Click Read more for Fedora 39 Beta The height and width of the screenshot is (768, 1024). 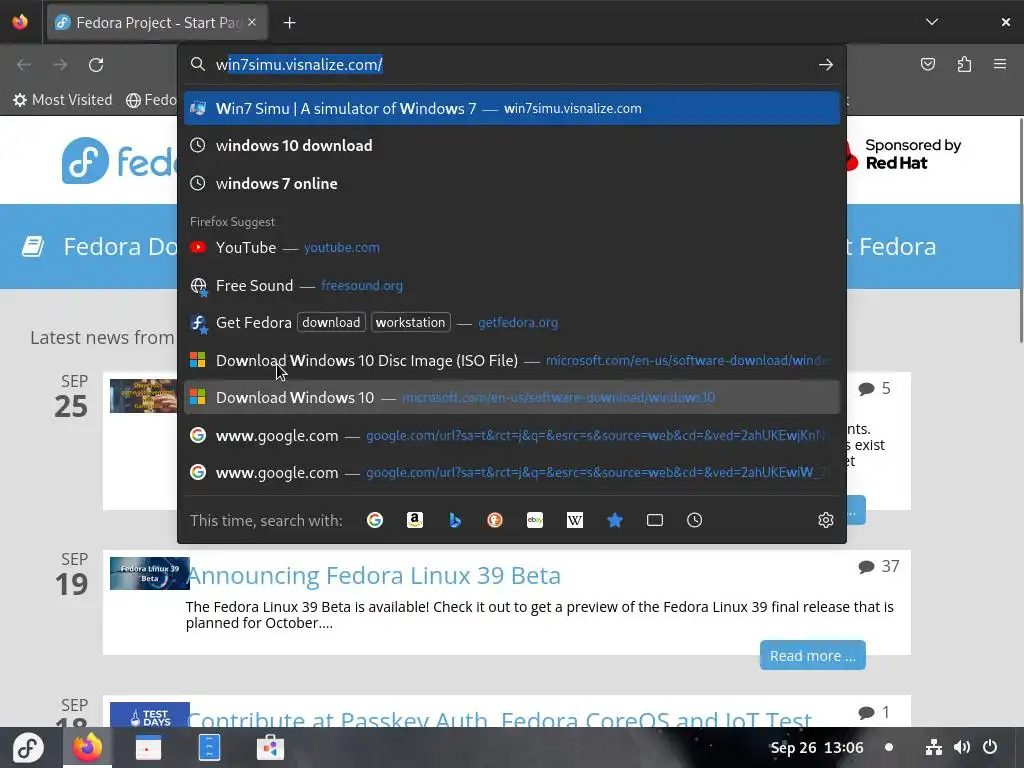pyautogui.click(x=812, y=656)
